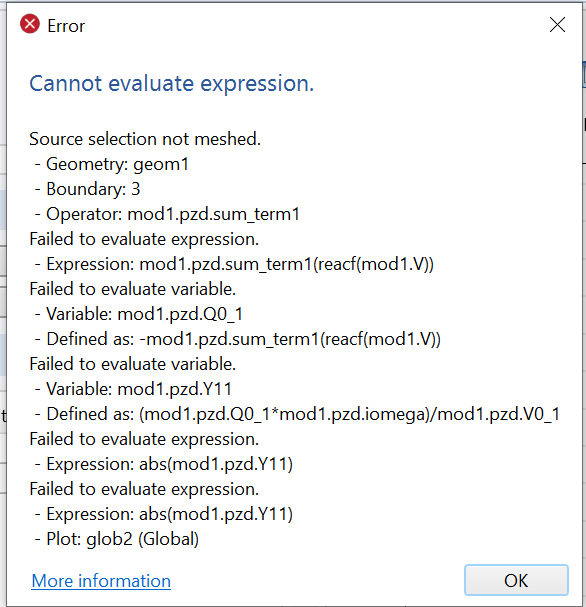Click the 'Defined as: (mod1.pzd.Q0_1*mod1.pzd.iomega)' line
Screen dimensions: 586x607
(297, 414)
